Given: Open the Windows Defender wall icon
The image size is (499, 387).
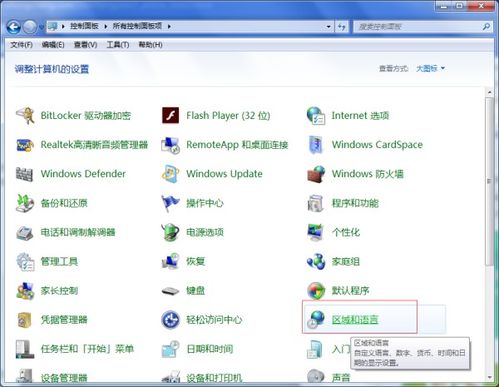Looking at the screenshot, I should coord(25,174).
